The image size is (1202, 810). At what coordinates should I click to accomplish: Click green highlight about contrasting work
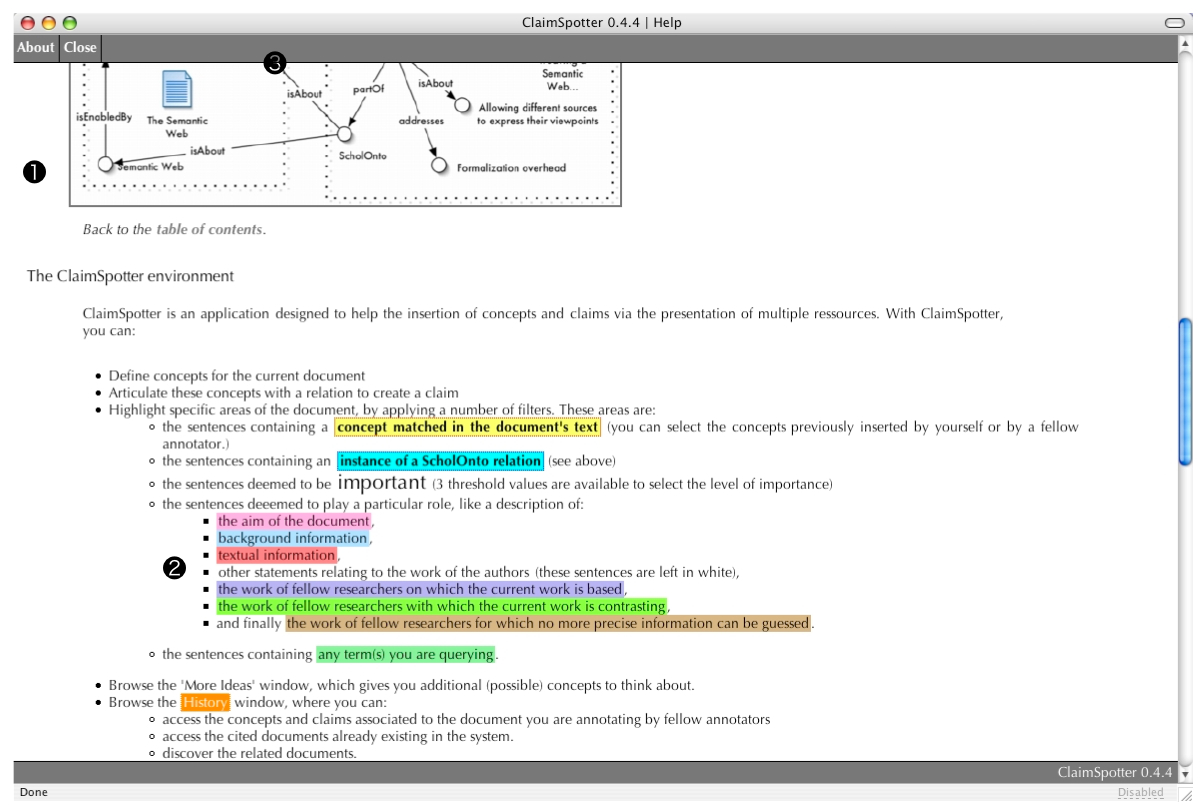point(442,606)
